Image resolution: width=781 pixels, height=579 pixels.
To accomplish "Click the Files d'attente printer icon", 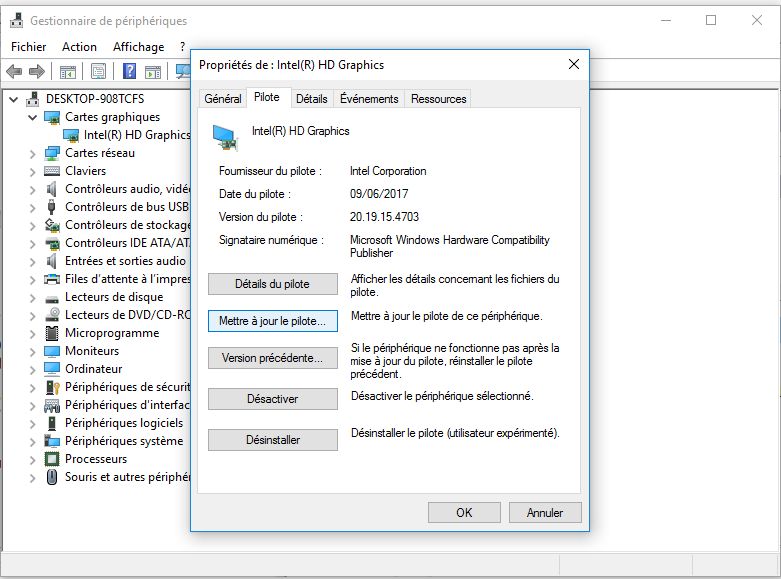I will click(52, 279).
